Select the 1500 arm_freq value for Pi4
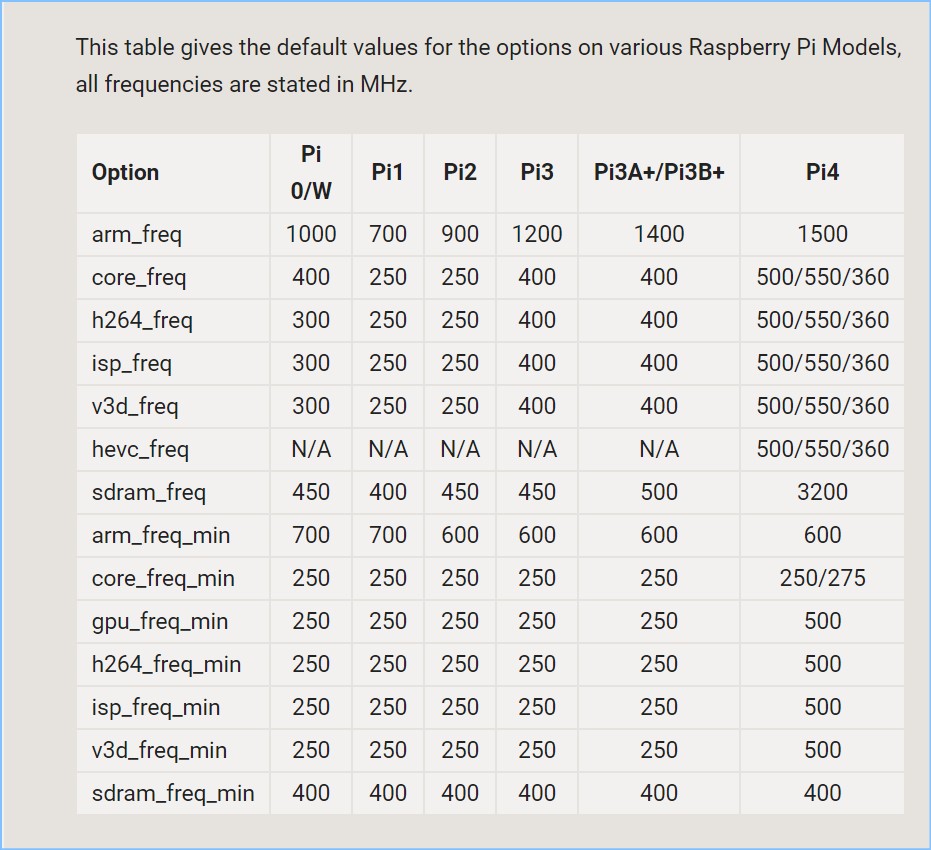The width and height of the screenshot is (931, 850). click(822, 234)
